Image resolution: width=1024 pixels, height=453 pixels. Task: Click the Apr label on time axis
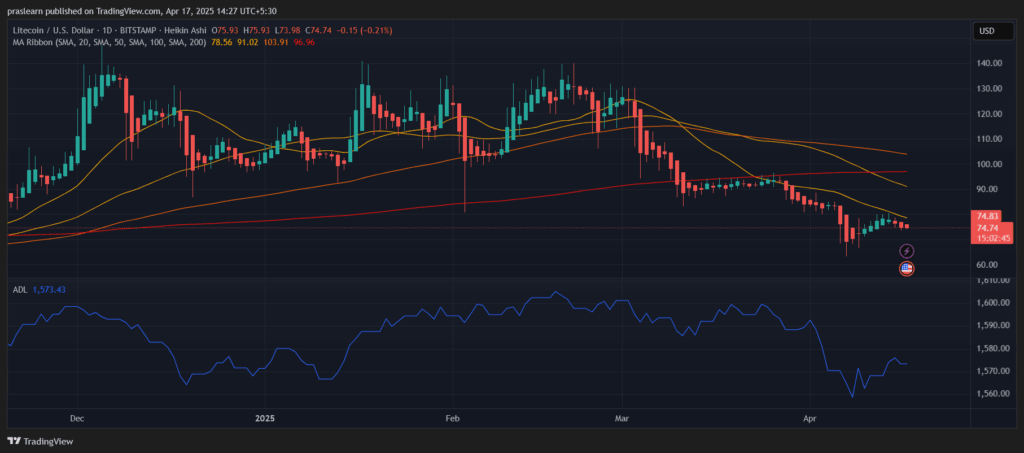[x=810, y=418]
